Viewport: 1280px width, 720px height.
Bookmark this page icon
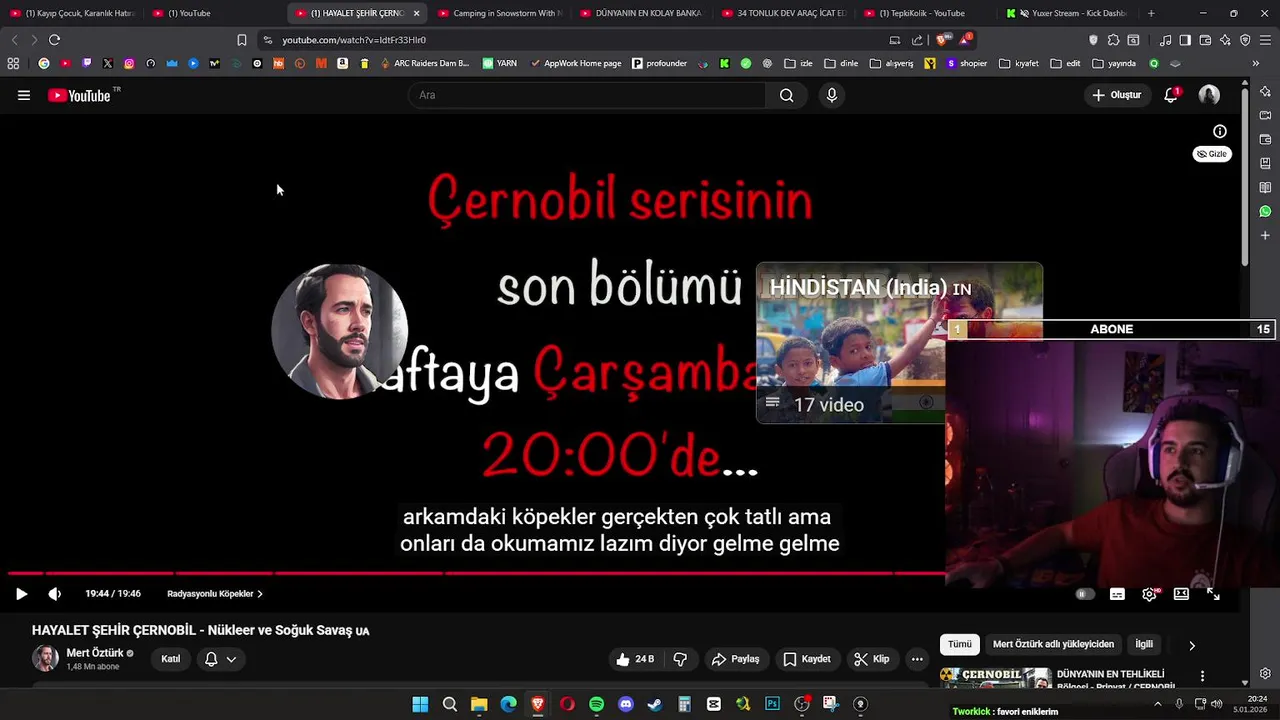point(241,40)
